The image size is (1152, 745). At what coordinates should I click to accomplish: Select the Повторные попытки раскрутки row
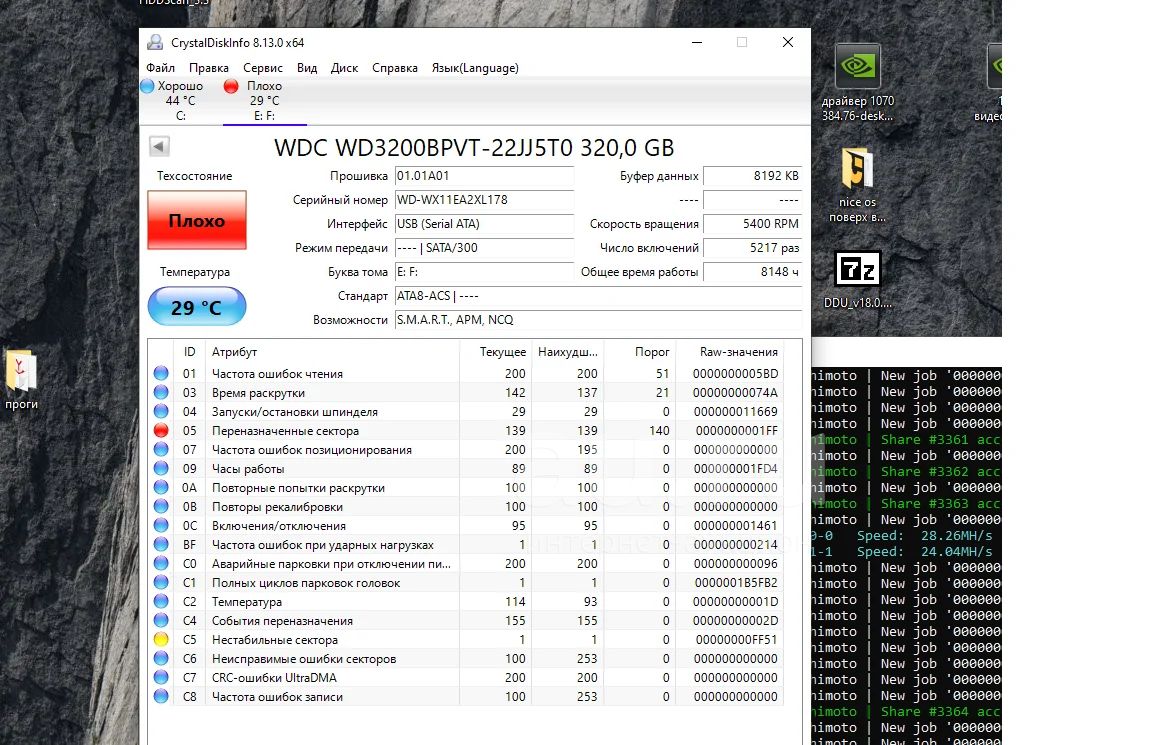466,488
